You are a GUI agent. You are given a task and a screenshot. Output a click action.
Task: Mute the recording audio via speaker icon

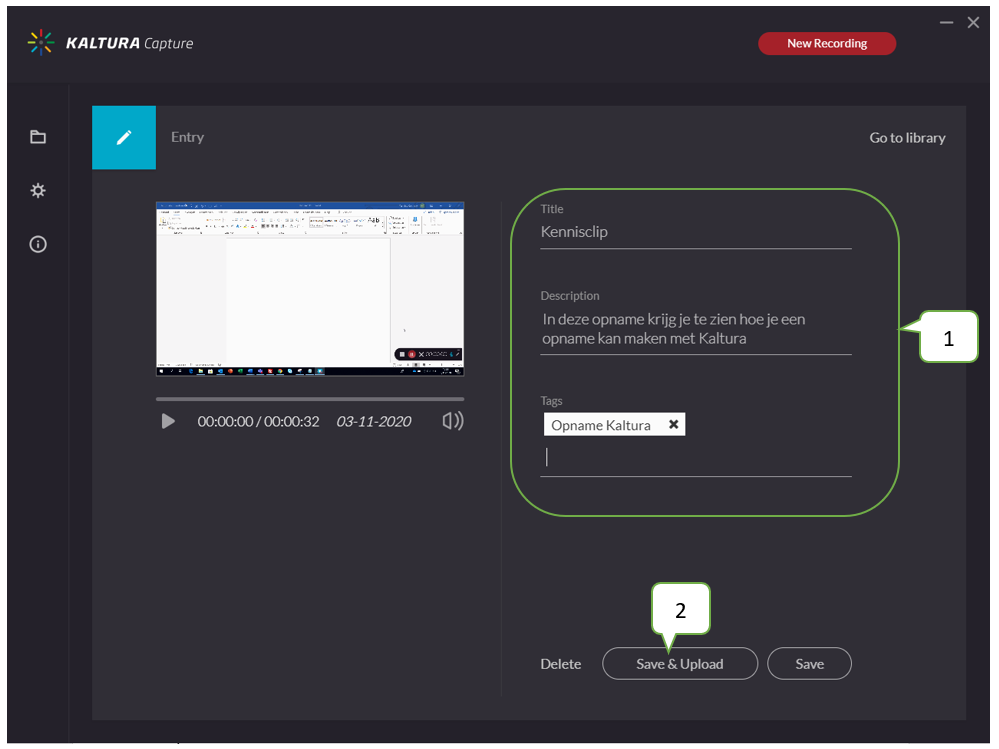coord(453,420)
